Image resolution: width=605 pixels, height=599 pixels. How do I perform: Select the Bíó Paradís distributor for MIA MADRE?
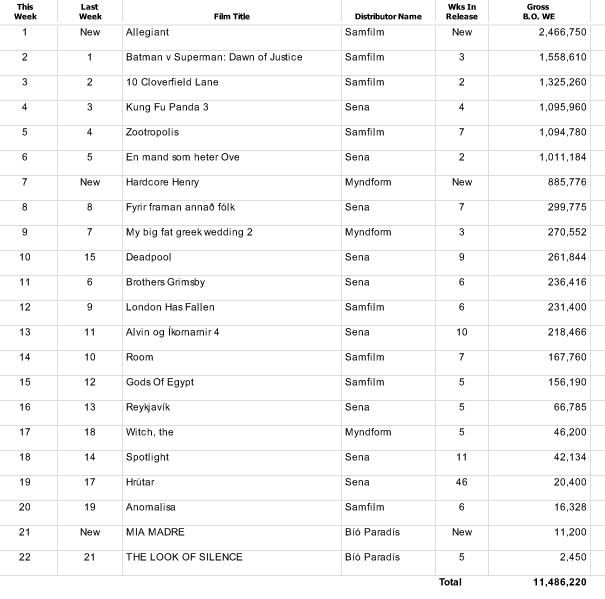click(372, 532)
